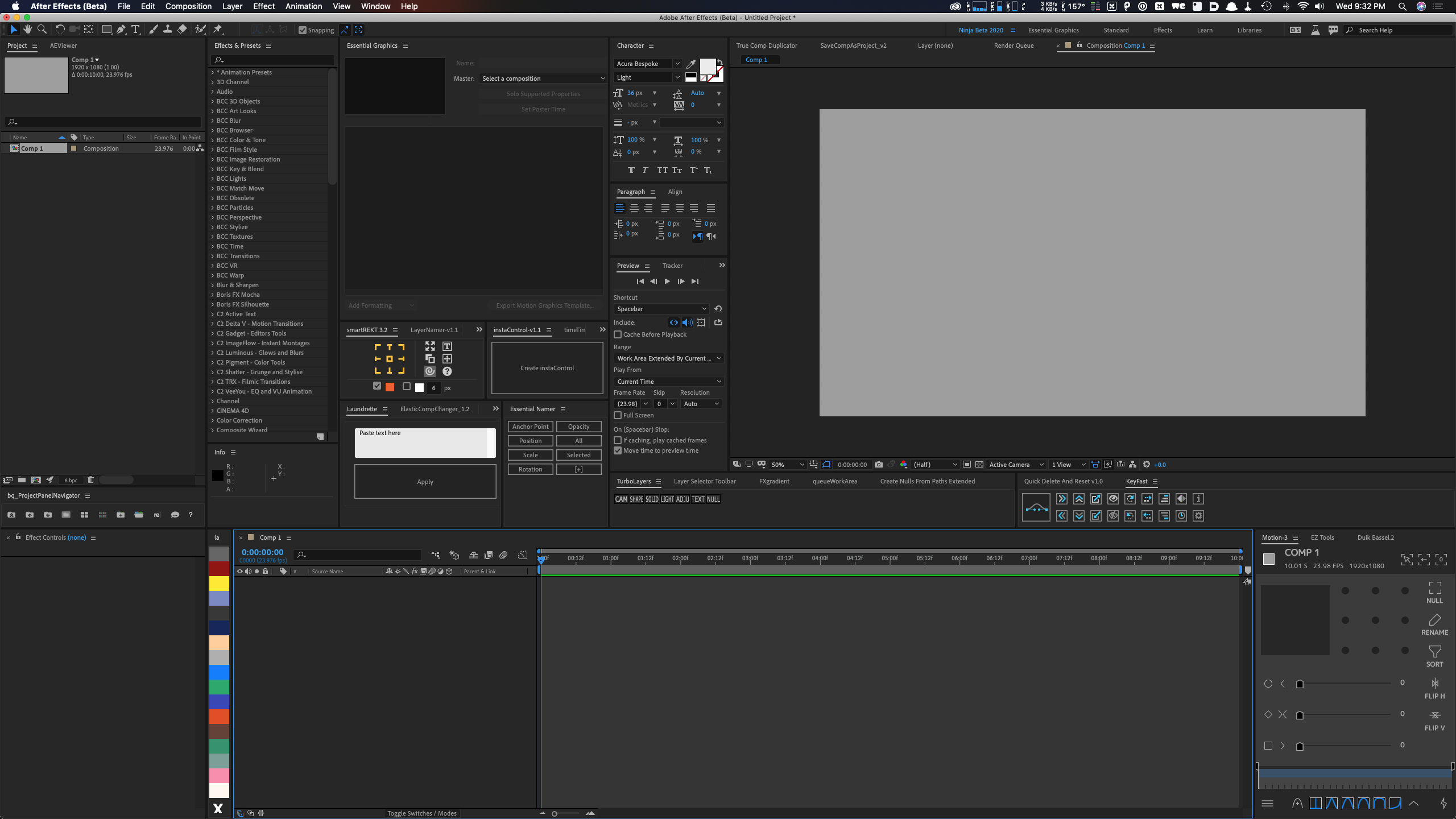Select the Puppet Pin tool
This screenshot has height=819, width=1456.
(218, 29)
